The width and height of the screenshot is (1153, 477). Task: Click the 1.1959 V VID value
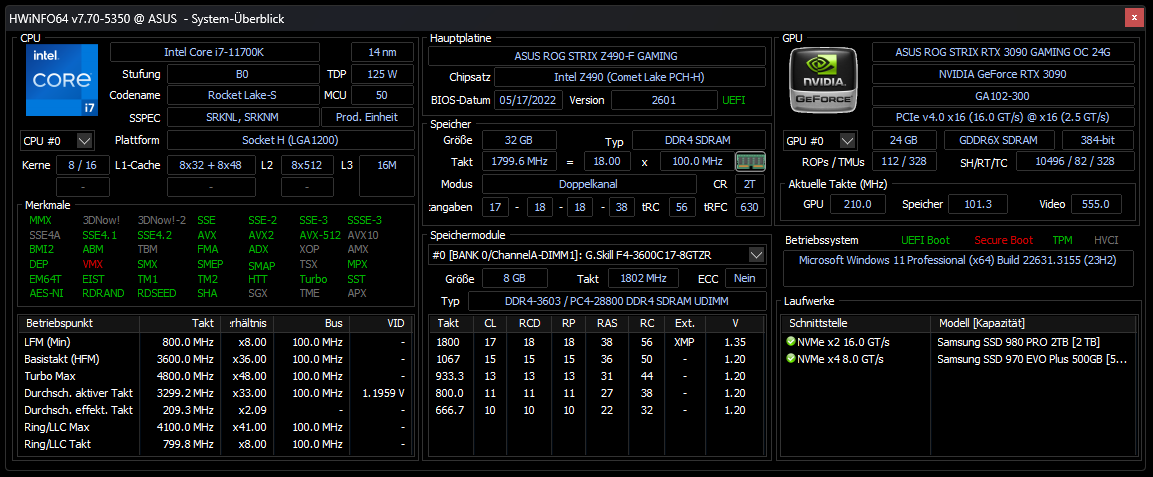[x=384, y=392]
